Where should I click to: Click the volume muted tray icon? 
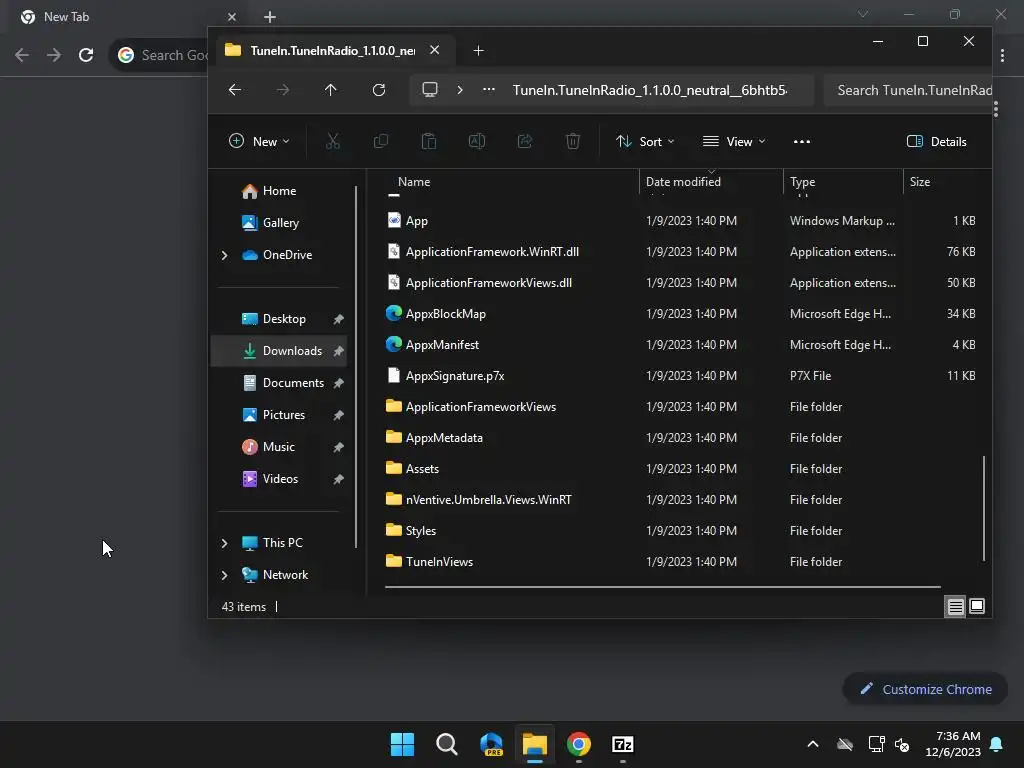pos(903,744)
